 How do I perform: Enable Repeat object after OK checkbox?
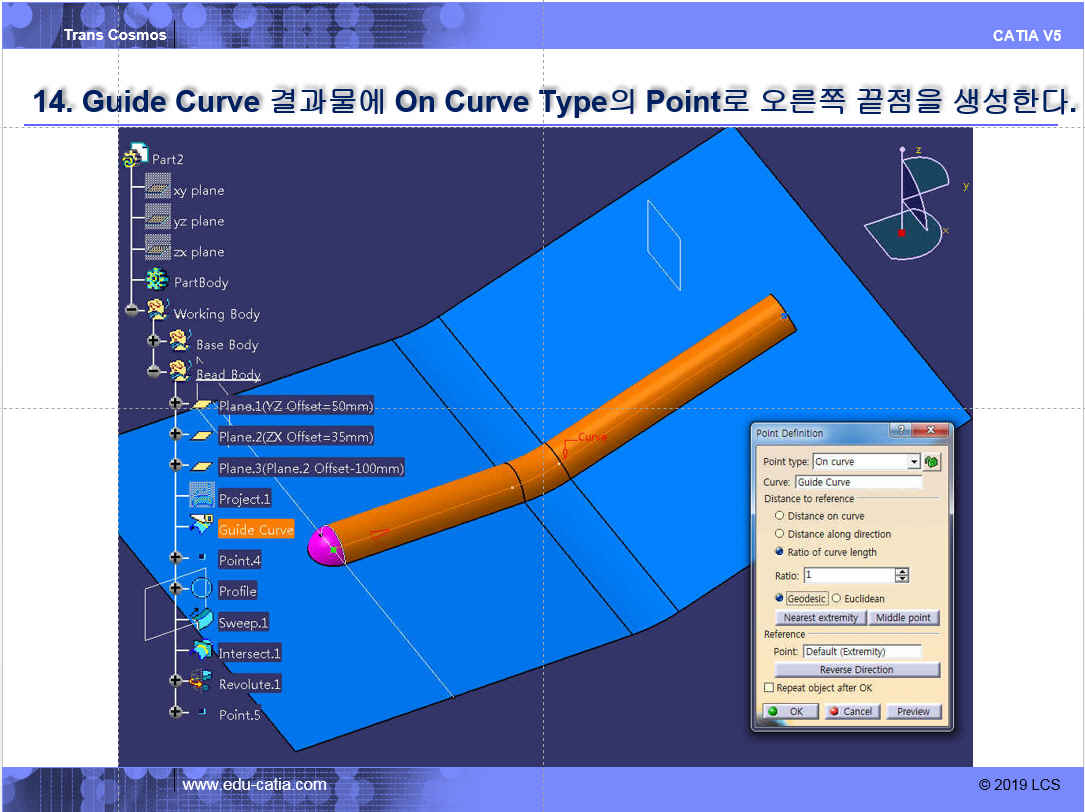769,688
